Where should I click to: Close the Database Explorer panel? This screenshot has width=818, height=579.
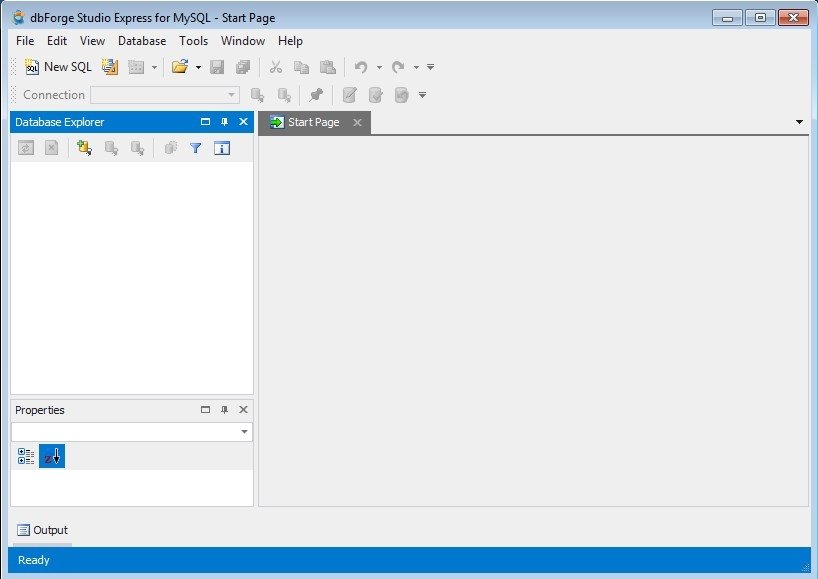[x=243, y=122]
